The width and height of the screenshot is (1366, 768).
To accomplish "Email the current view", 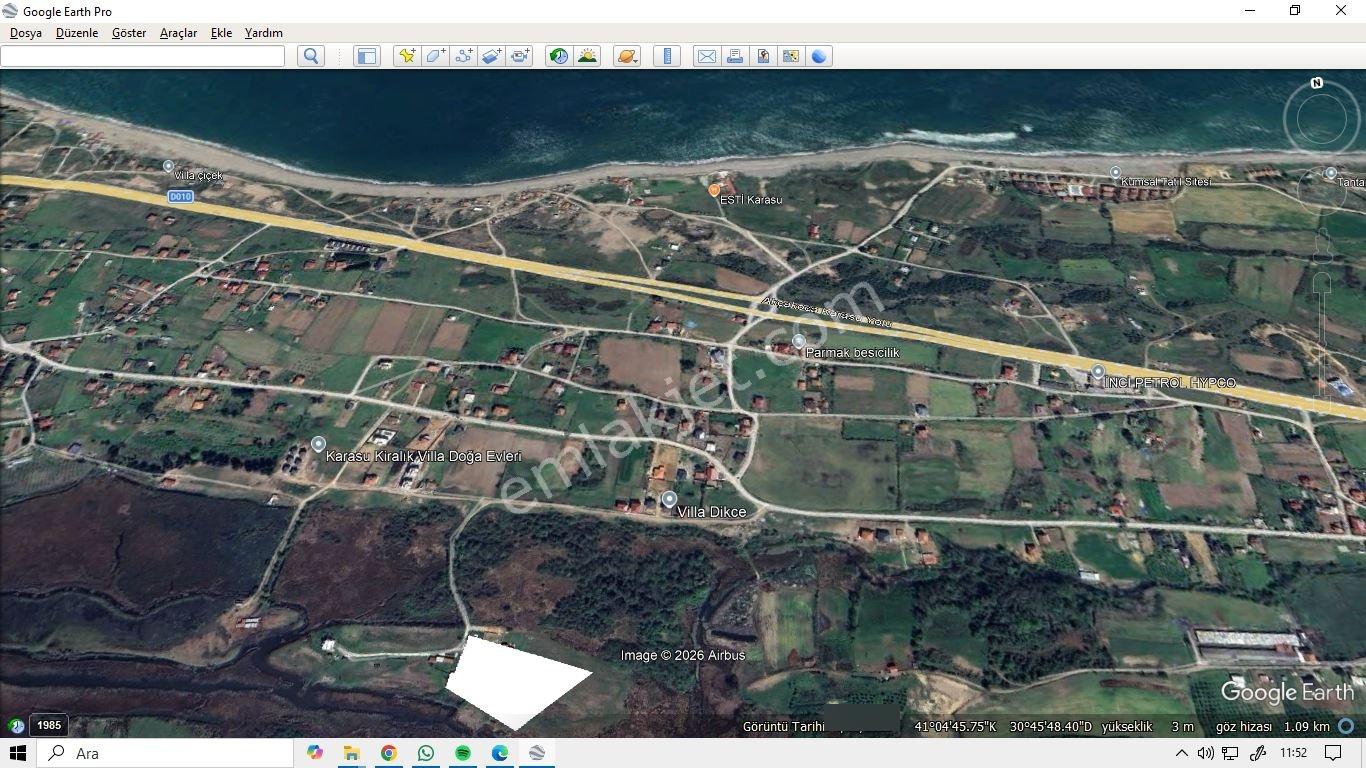I will (707, 56).
